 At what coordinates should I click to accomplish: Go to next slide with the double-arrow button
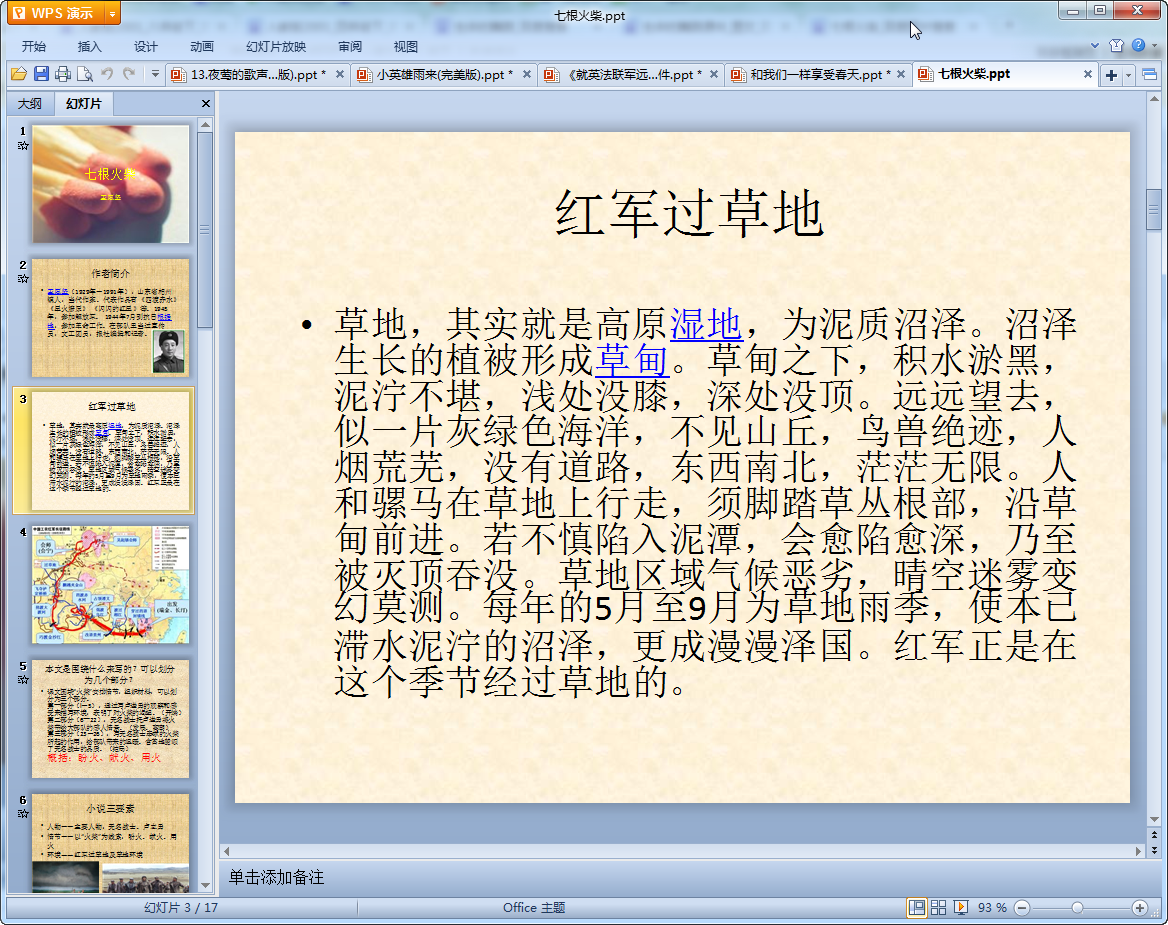click(x=1154, y=850)
